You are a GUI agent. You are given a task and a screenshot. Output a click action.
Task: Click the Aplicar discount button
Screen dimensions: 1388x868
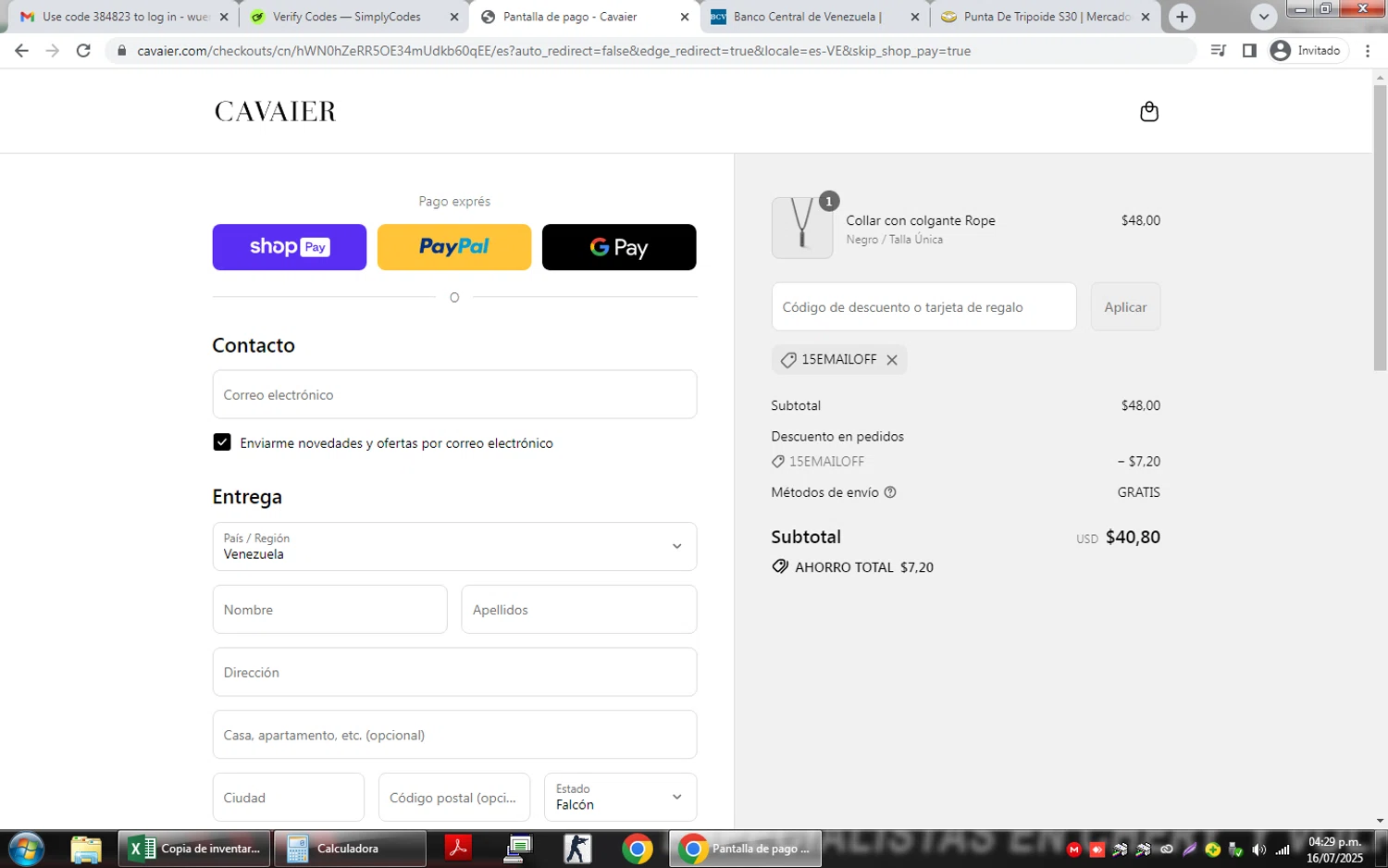1125,307
